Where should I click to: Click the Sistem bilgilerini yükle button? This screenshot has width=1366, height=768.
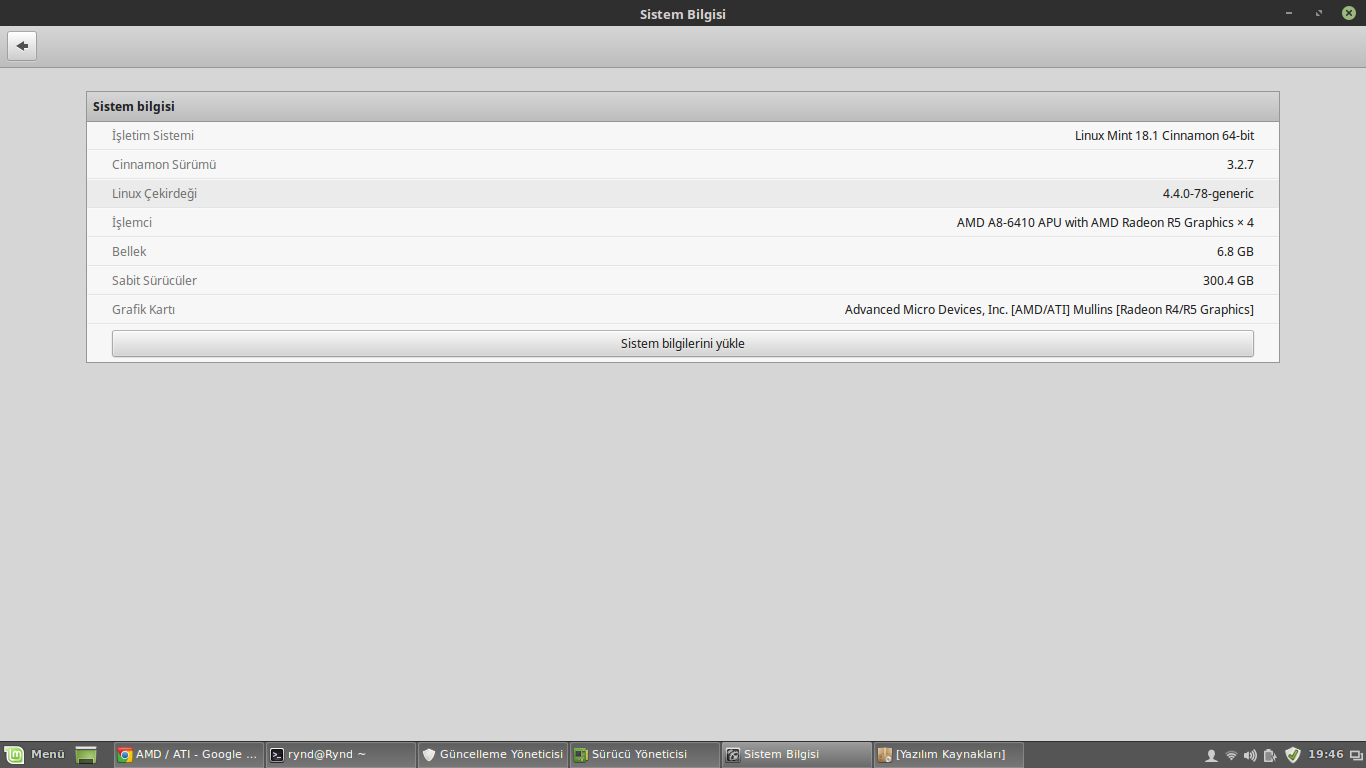click(x=683, y=343)
